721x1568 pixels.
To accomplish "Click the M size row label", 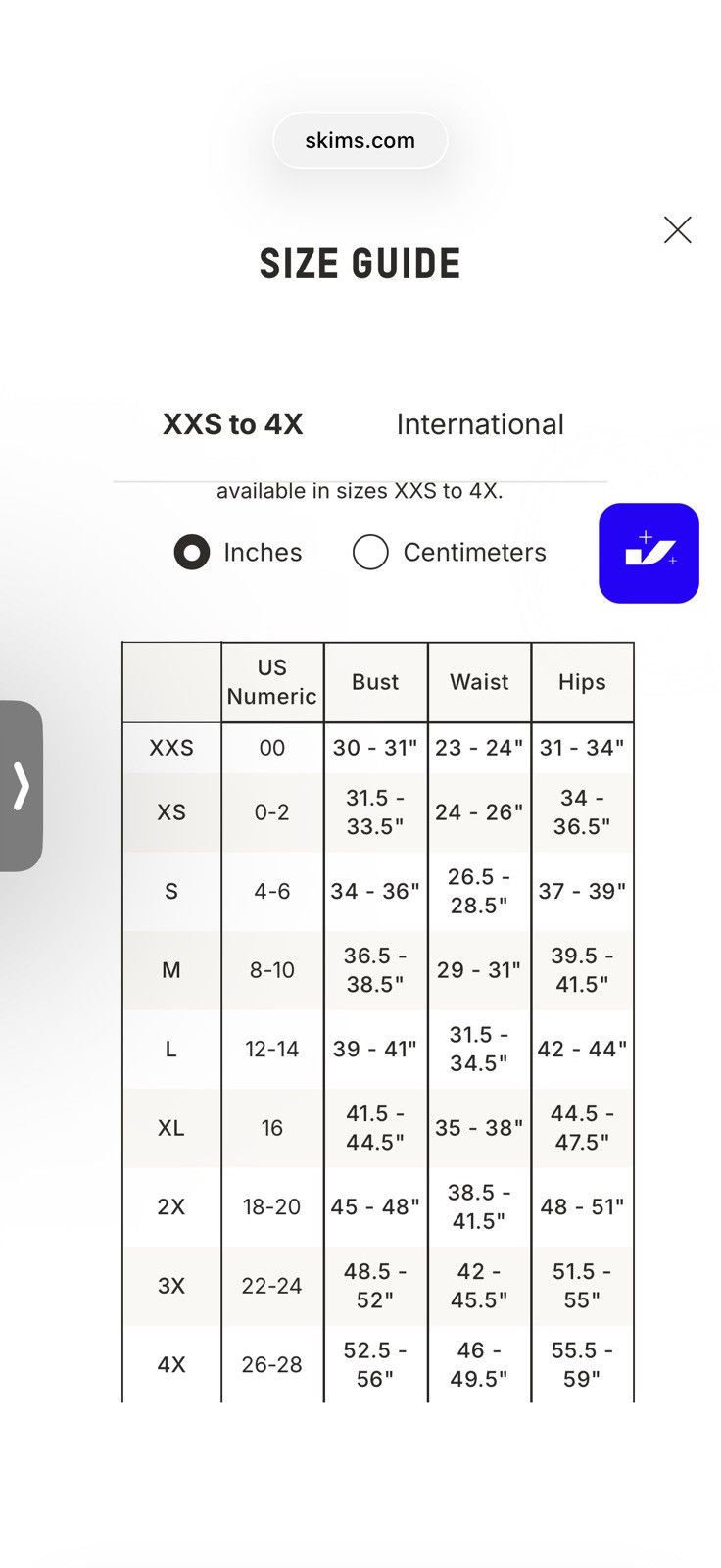I will point(171,970).
